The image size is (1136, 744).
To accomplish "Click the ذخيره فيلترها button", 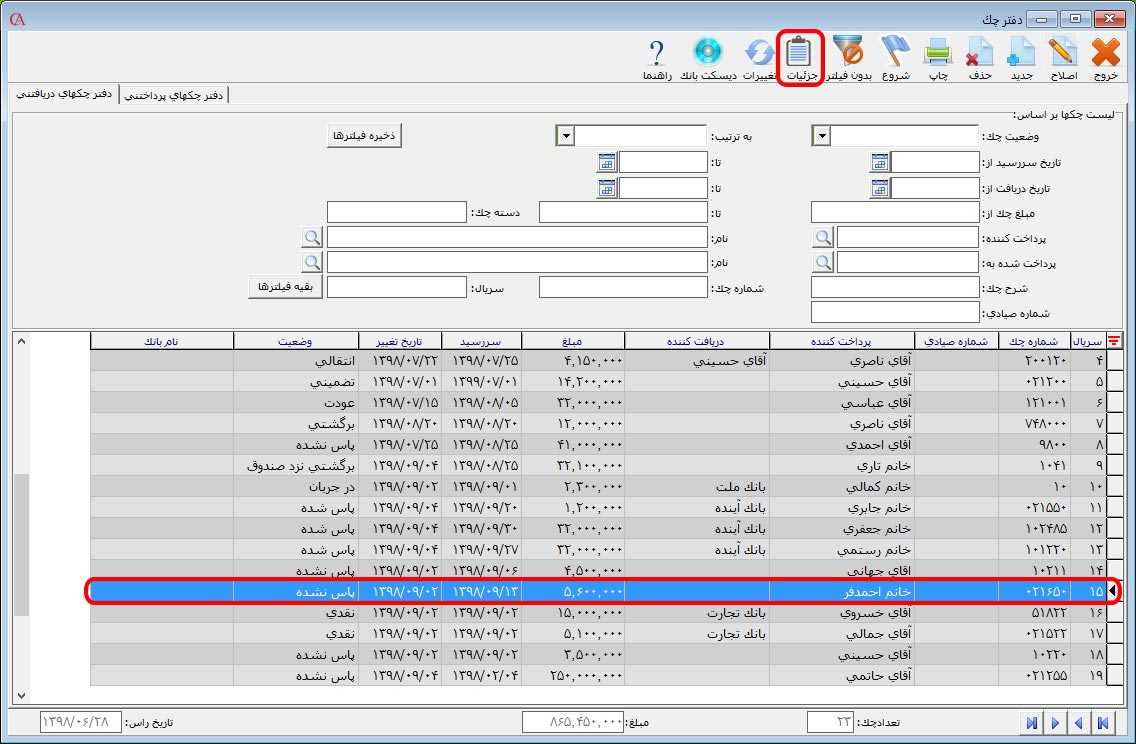I will click(x=362, y=135).
